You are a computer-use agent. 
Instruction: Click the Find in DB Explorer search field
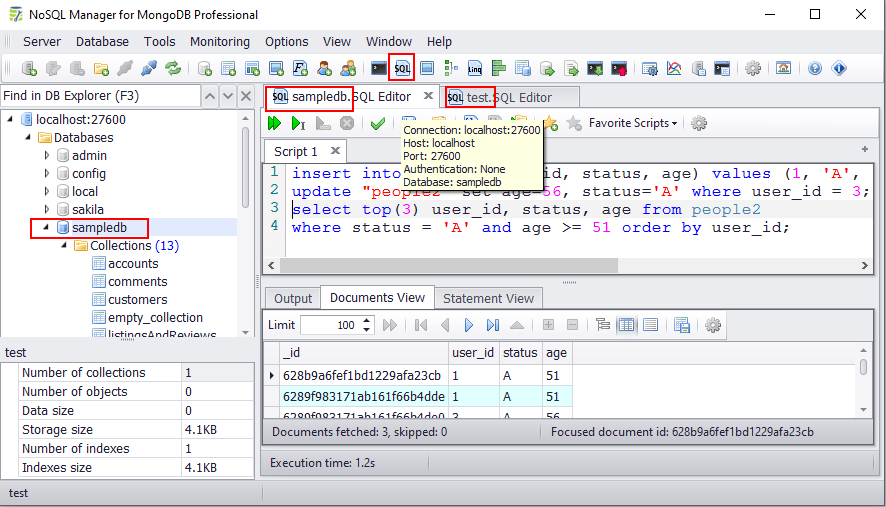point(98,95)
